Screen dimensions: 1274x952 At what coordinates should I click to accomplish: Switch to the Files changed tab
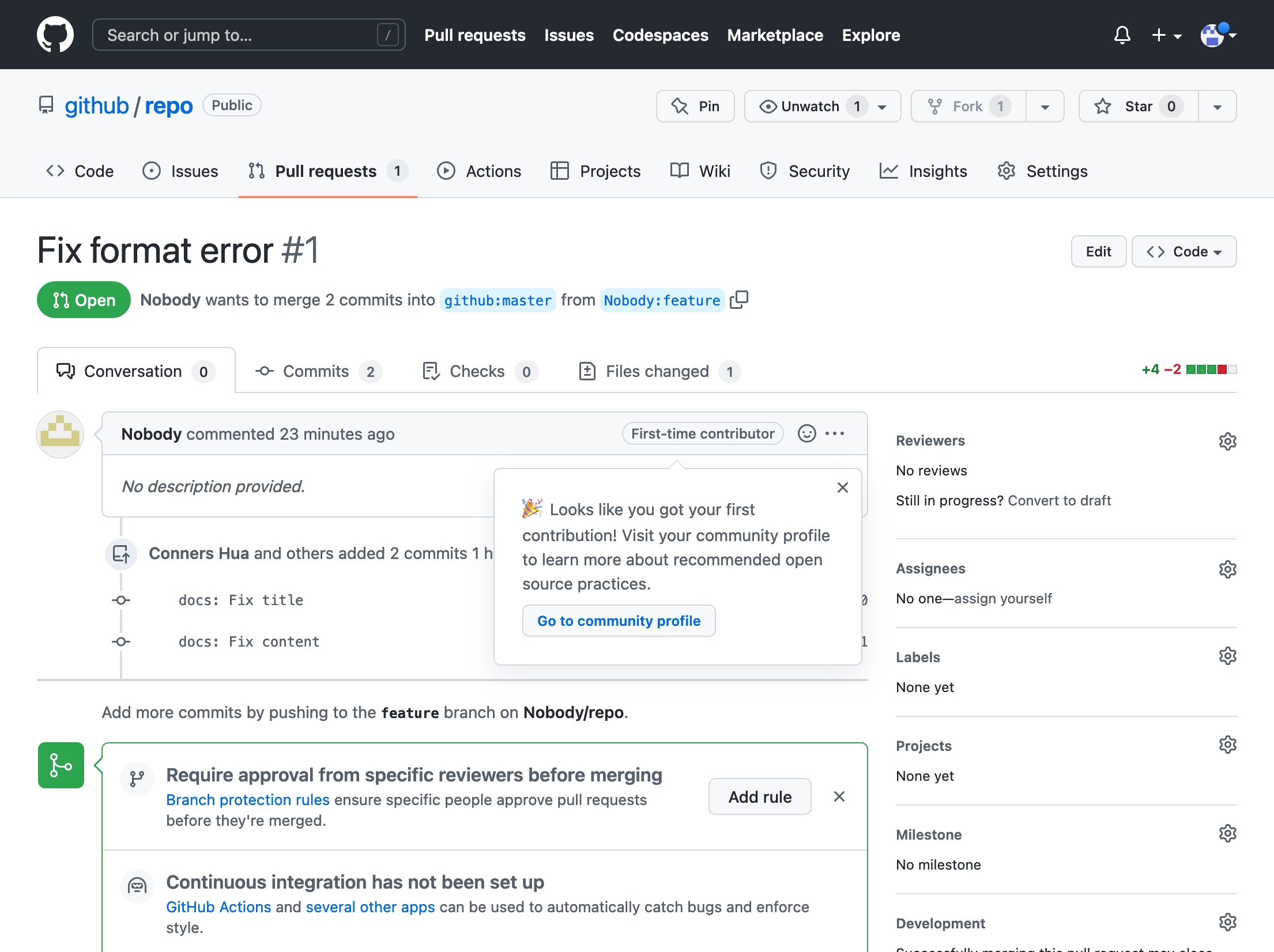pyautogui.click(x=659, y=371)
